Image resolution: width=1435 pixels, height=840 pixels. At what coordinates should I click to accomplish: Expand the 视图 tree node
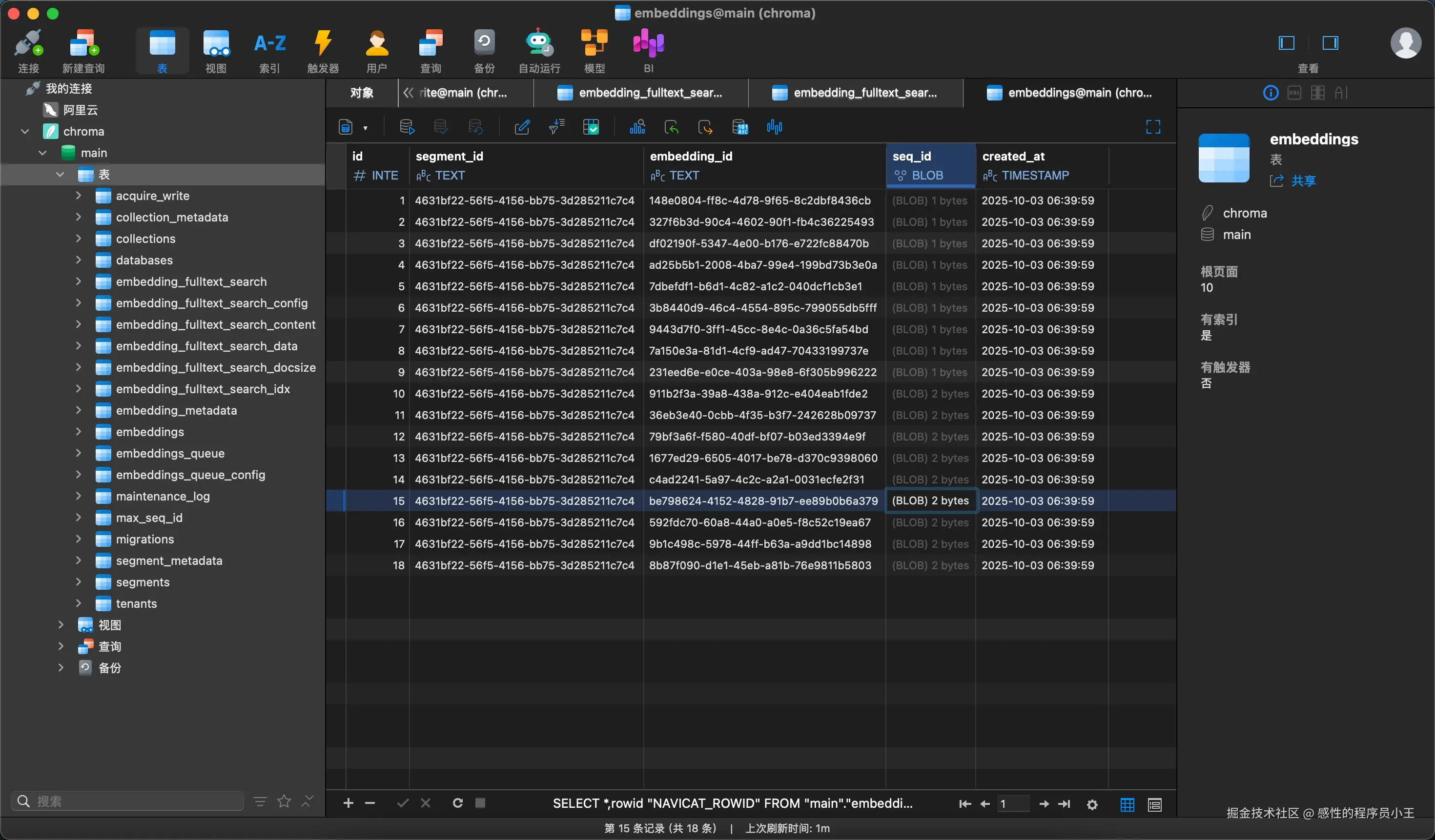click(61, 625)
